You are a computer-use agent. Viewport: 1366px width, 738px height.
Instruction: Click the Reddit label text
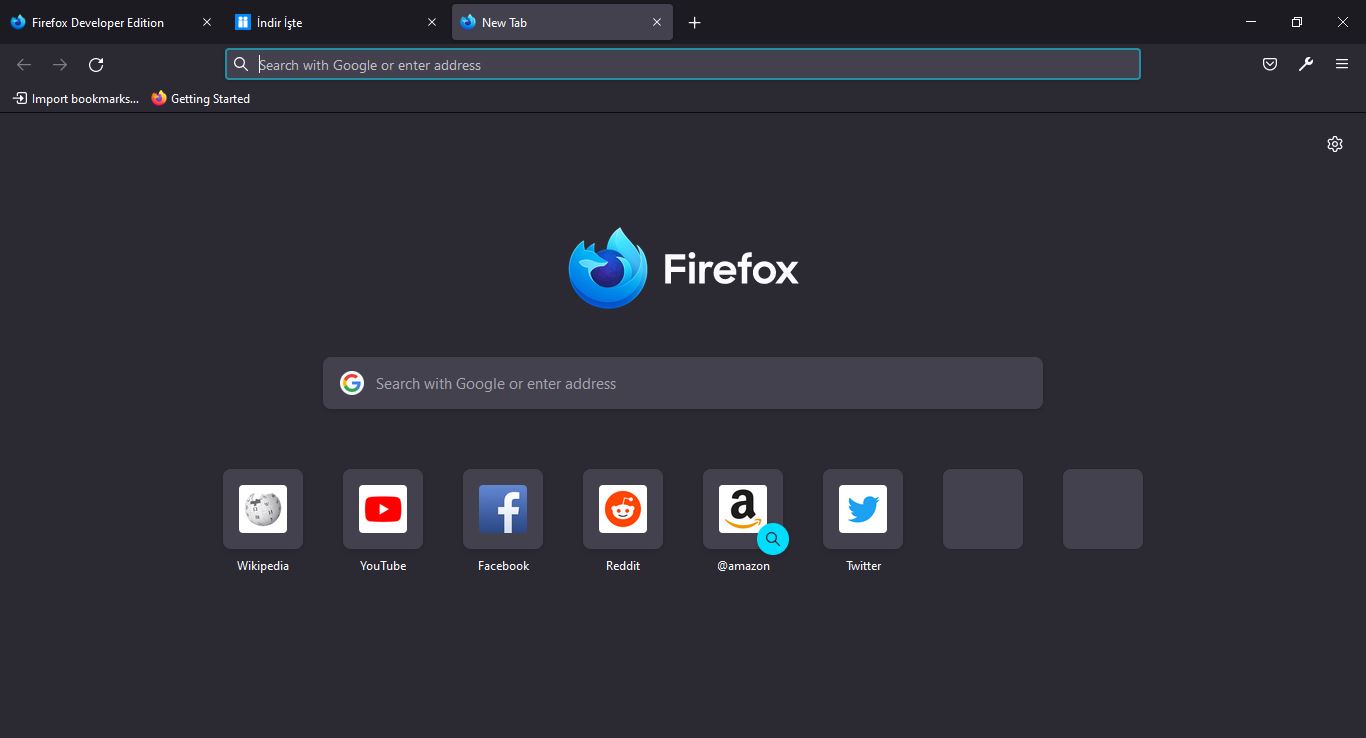[623, 566]
